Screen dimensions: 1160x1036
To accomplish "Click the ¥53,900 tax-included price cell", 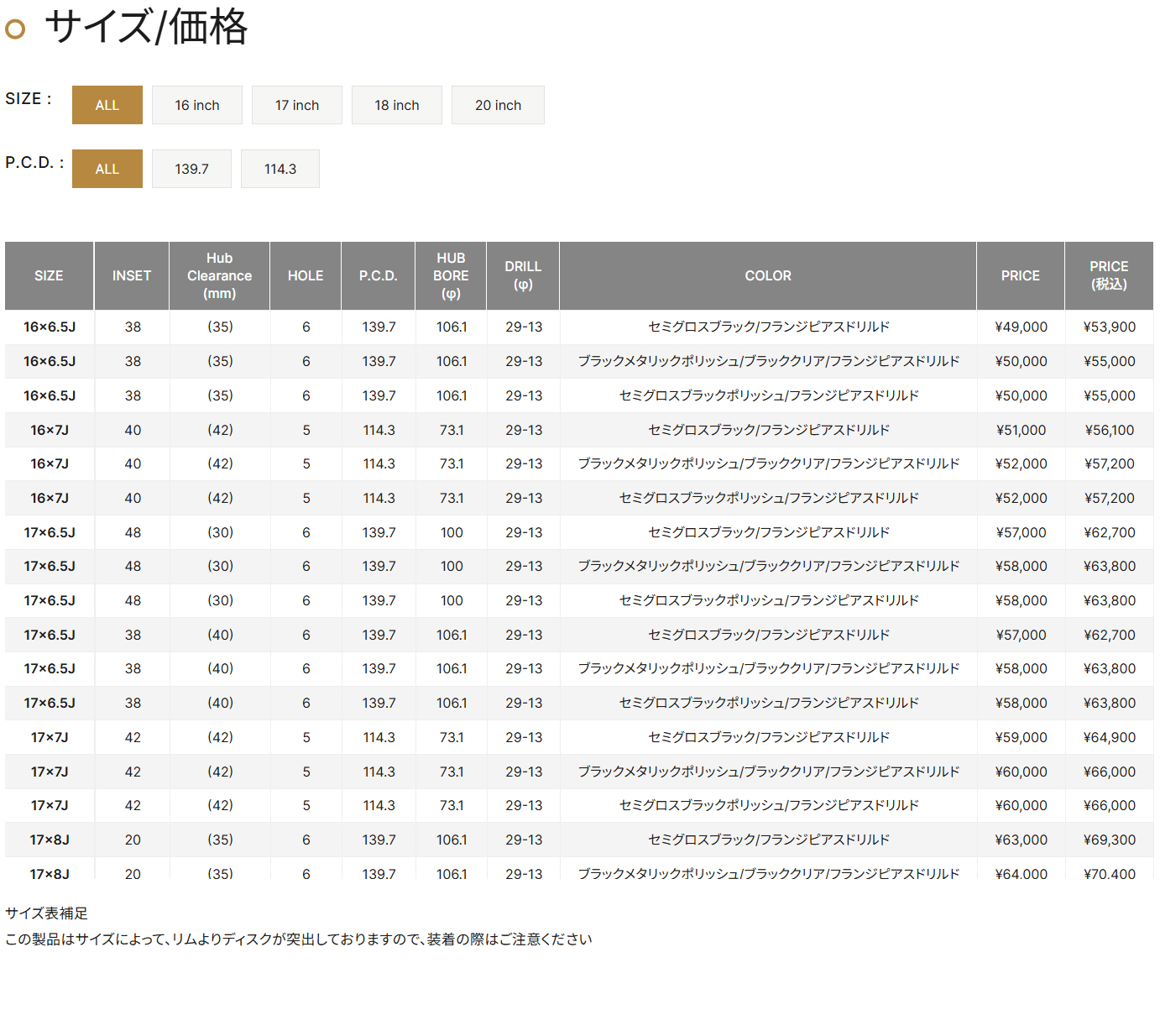I will point(1109,327).
